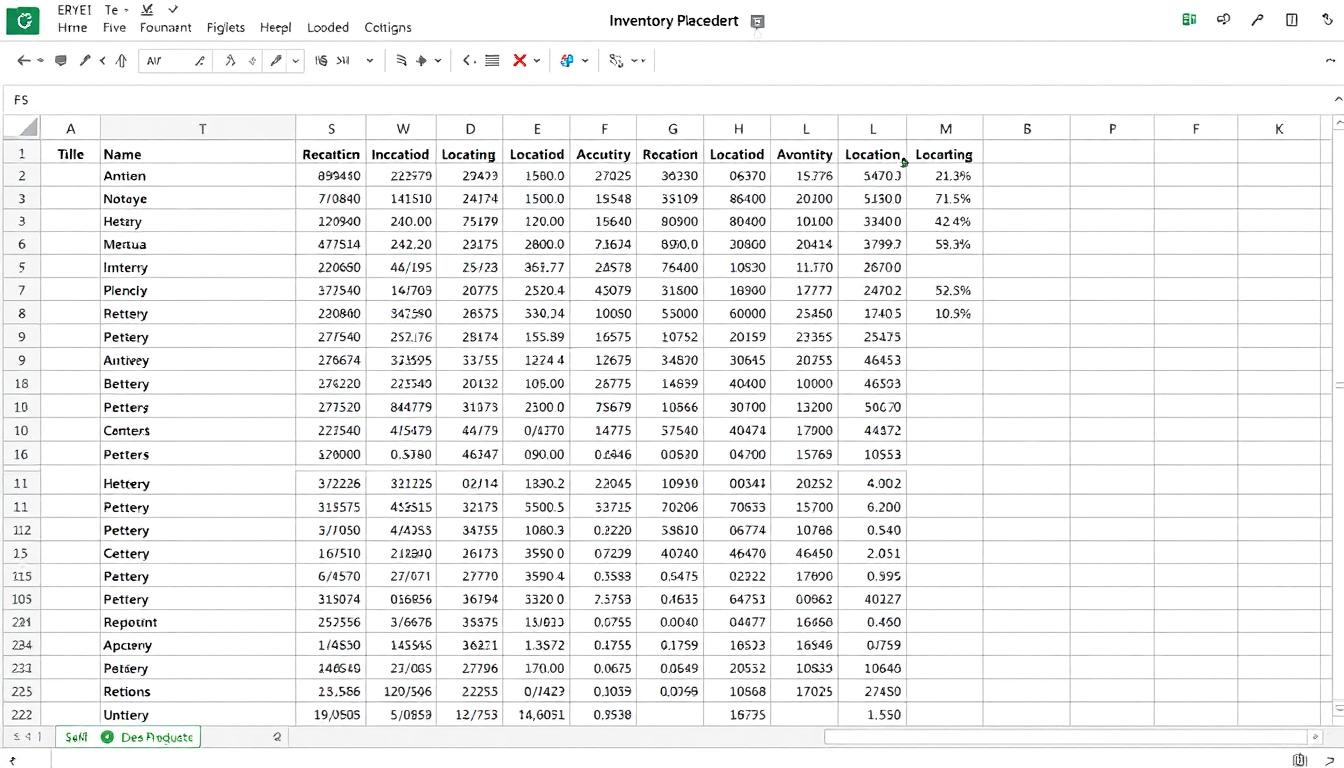Image resolution: width=1344 pixels, height=768 pixels.
Task: Click the up arrow icon in toolbar
Action: (121, 61)
